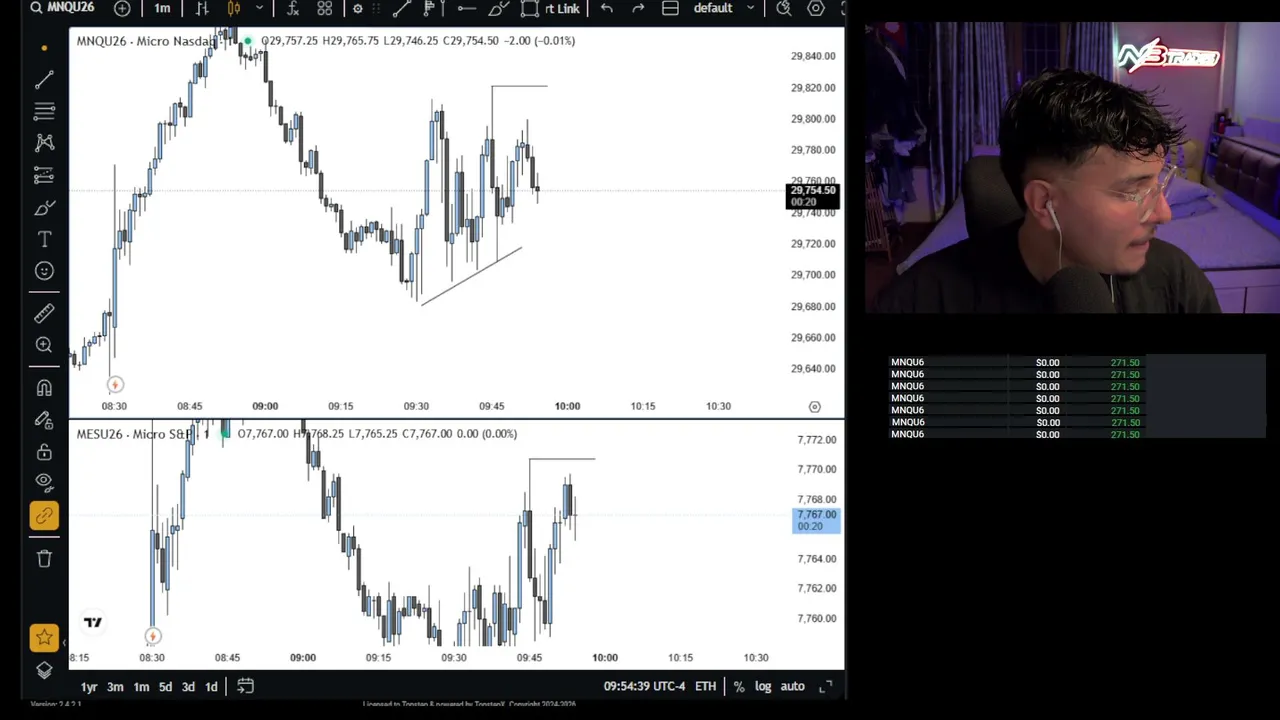Open the emoji icons tool
The image size is (1280, 720).
click(44, 271)
